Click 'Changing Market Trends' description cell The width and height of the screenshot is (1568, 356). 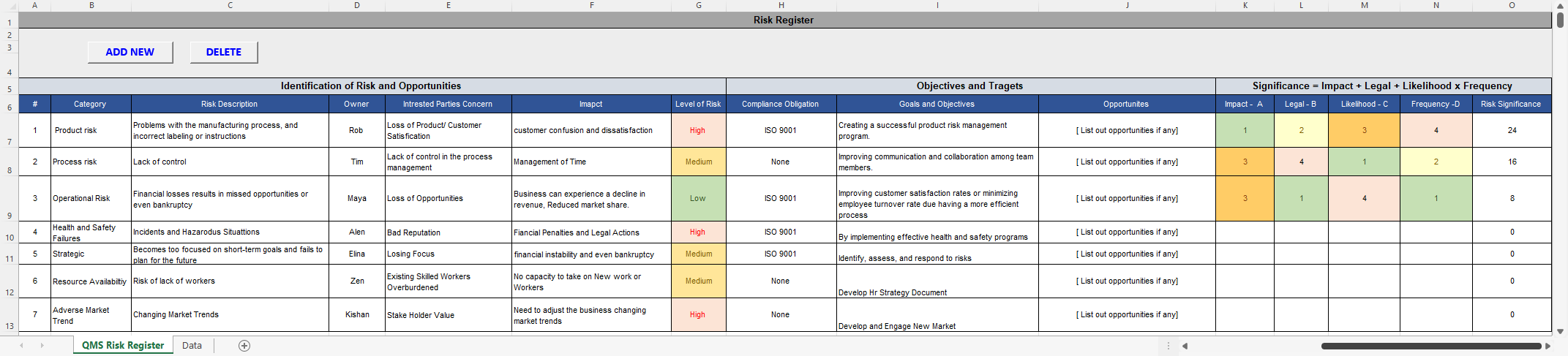click(x=230, y=315)
